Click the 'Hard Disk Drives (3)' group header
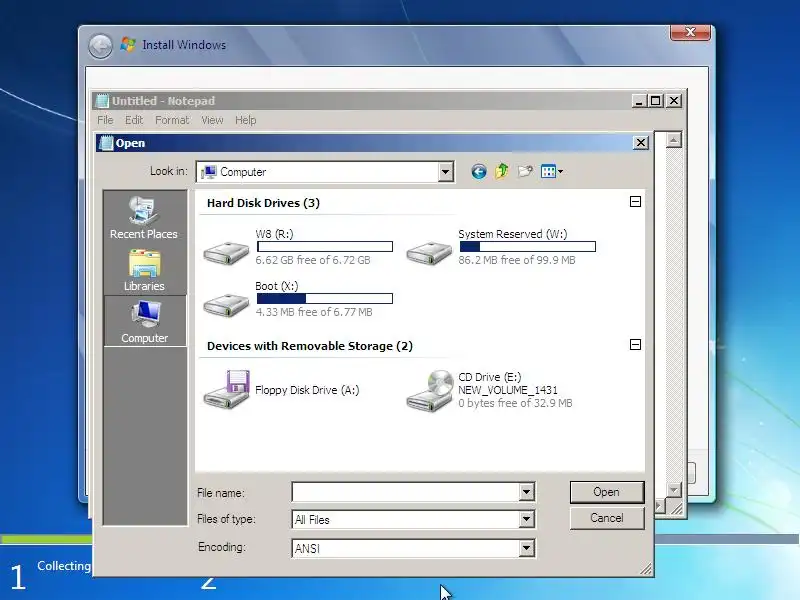Screen dimensions: 800x600 pos(263,203)
